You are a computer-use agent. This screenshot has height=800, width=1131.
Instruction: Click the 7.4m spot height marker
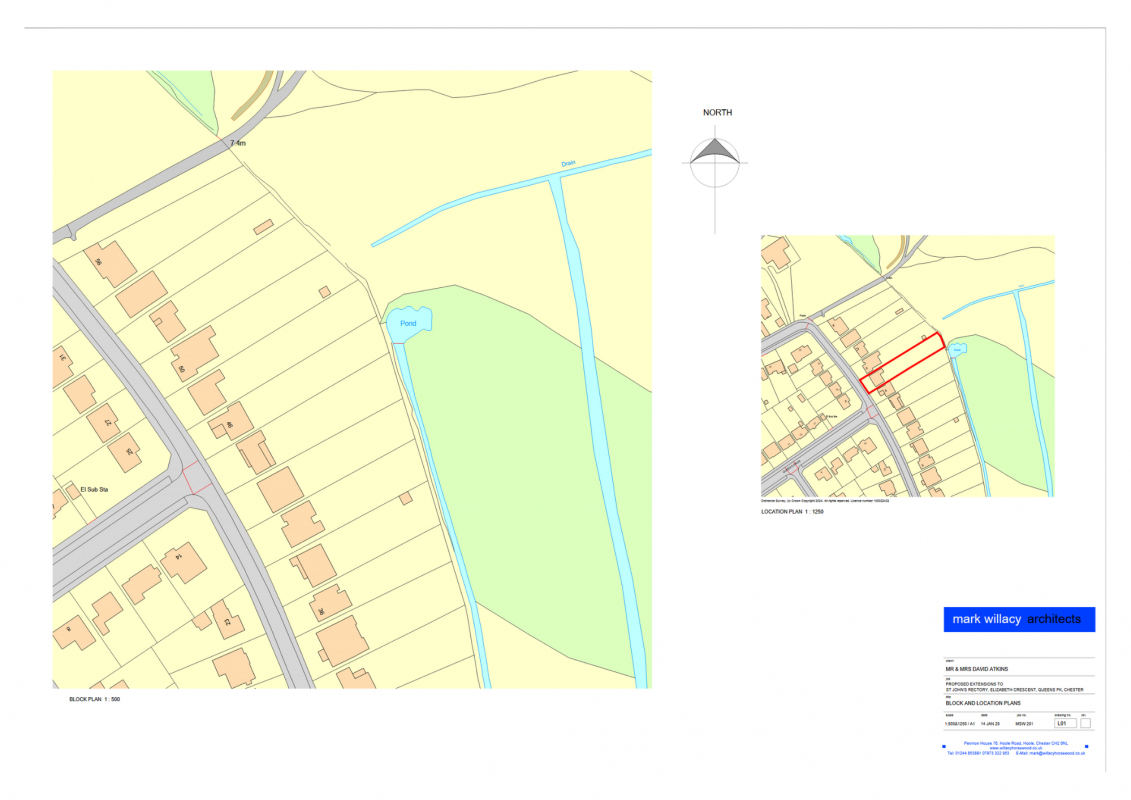237,144
